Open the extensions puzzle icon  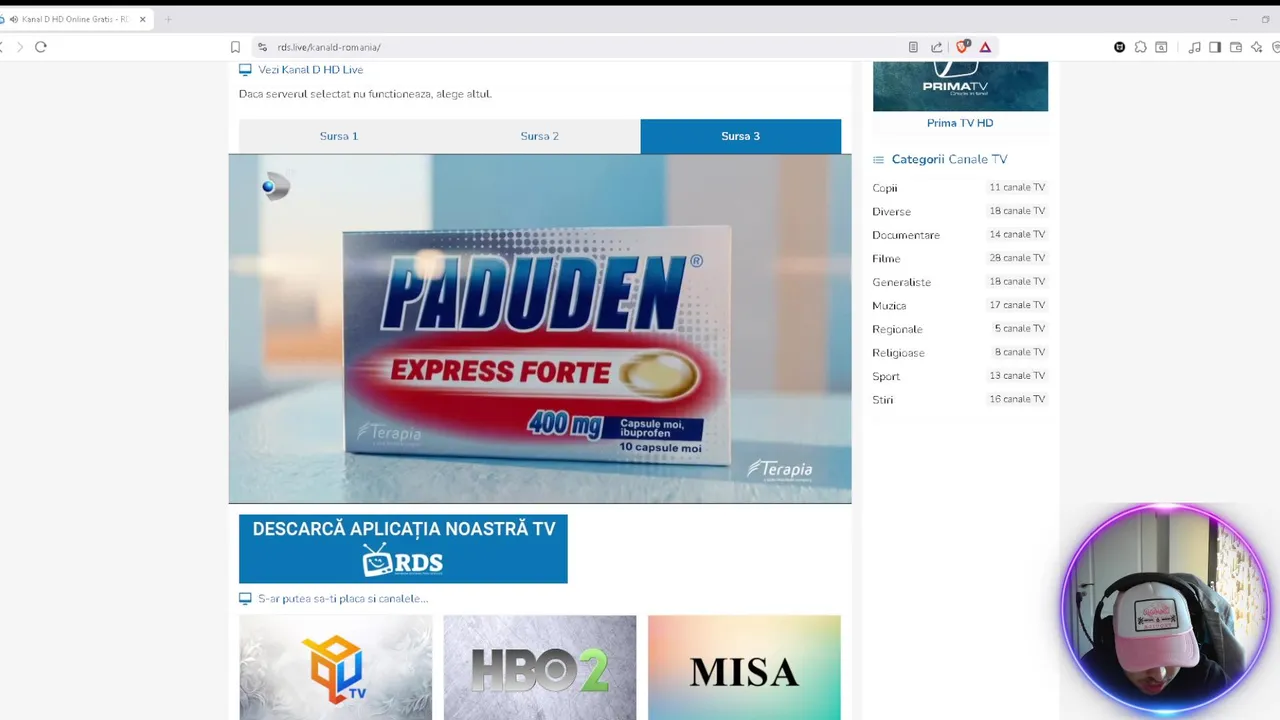(1140, 47)
